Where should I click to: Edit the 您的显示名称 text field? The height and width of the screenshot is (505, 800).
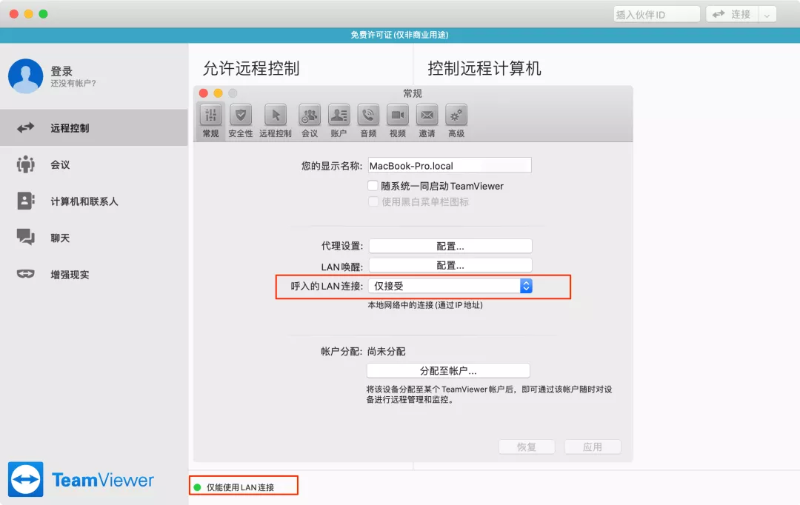click(449, 165)
